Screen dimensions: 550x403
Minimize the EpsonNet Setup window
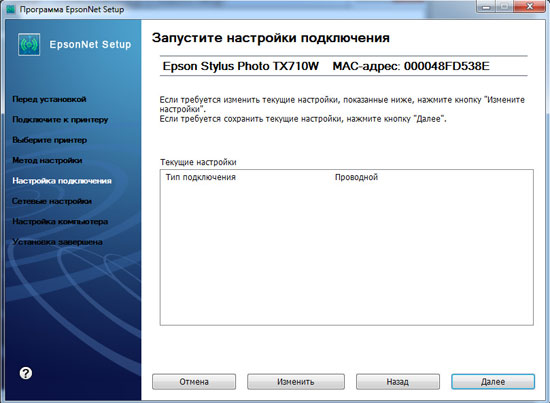coord(485,6)
